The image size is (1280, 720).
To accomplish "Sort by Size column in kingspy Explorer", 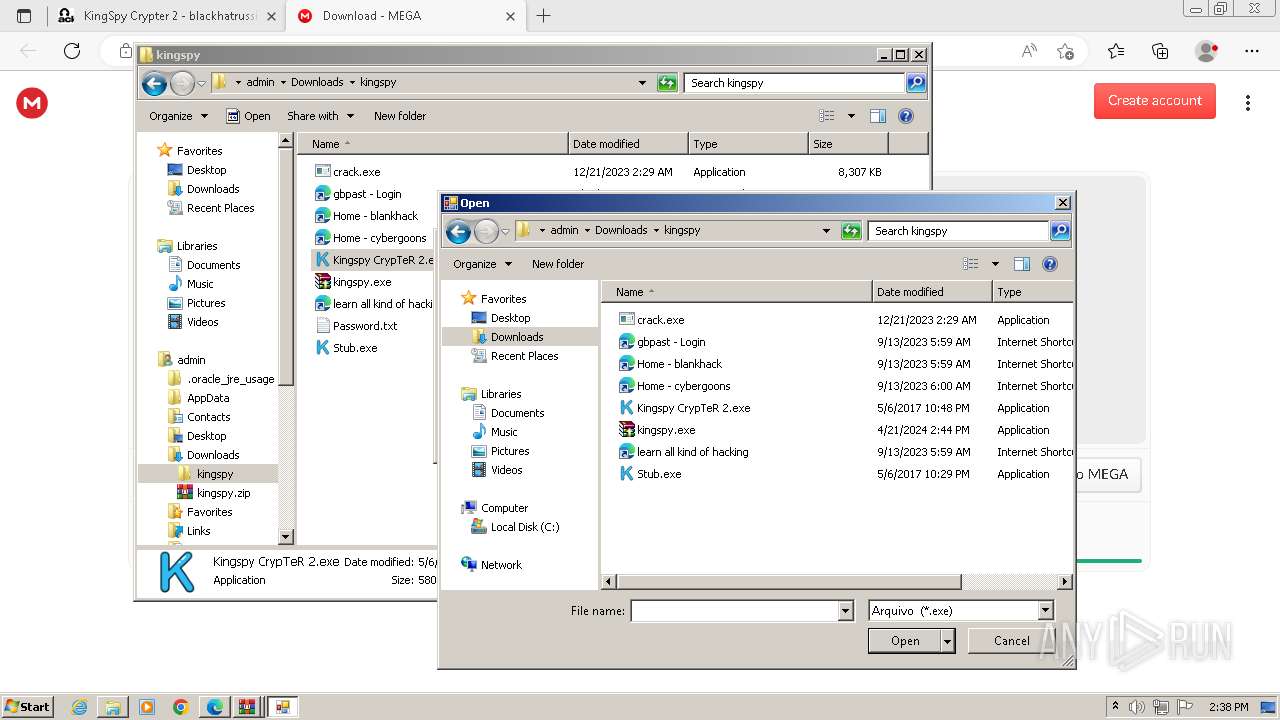I will click(x=848, y=144).
